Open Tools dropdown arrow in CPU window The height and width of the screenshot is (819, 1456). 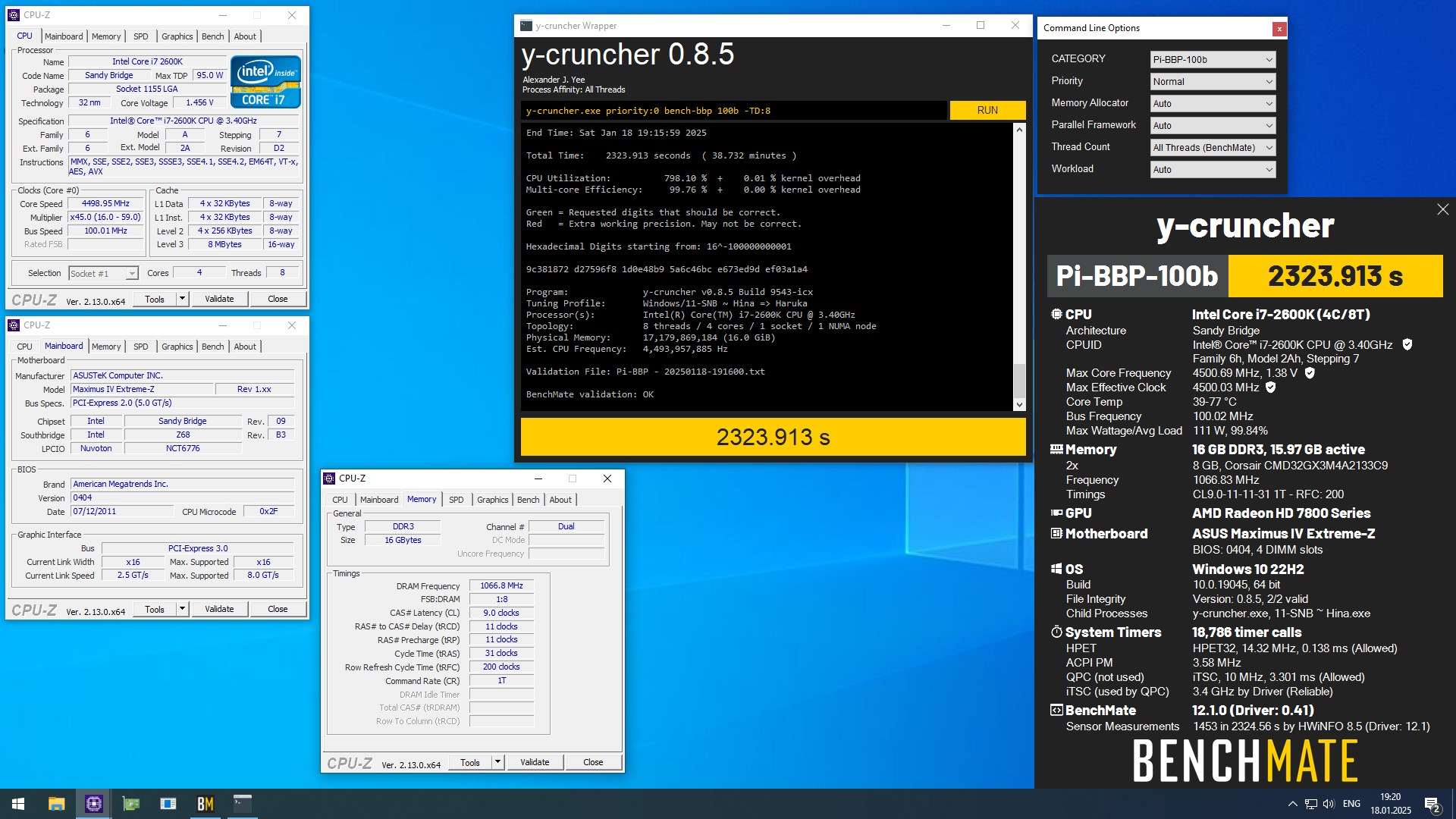pos(182,299)
